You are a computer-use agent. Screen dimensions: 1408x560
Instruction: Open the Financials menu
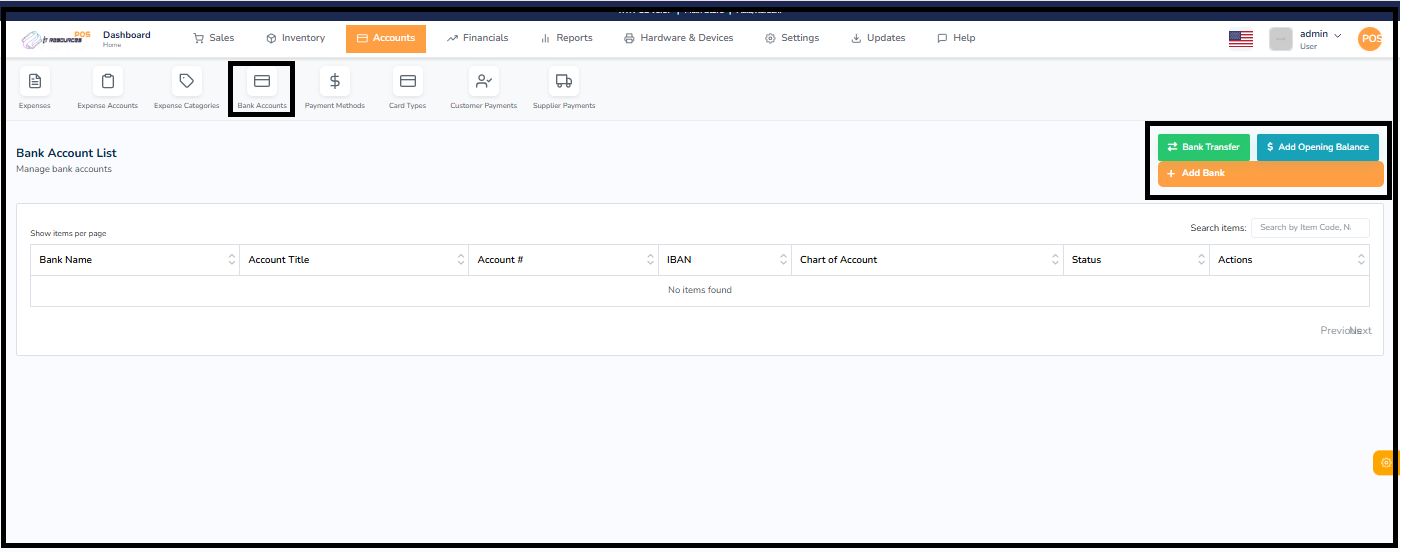478,38
